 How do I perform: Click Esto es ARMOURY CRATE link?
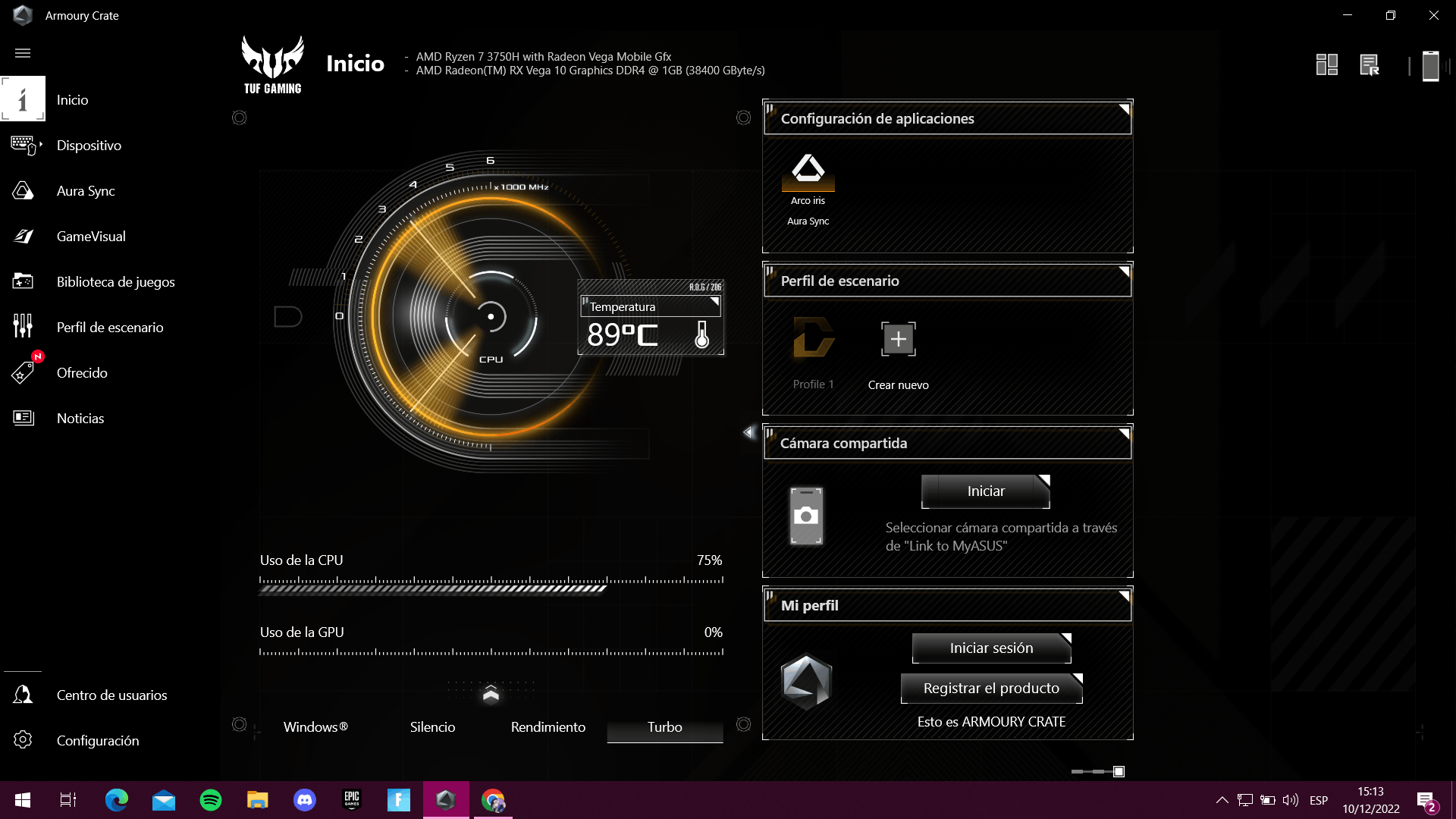coord(991,722)
